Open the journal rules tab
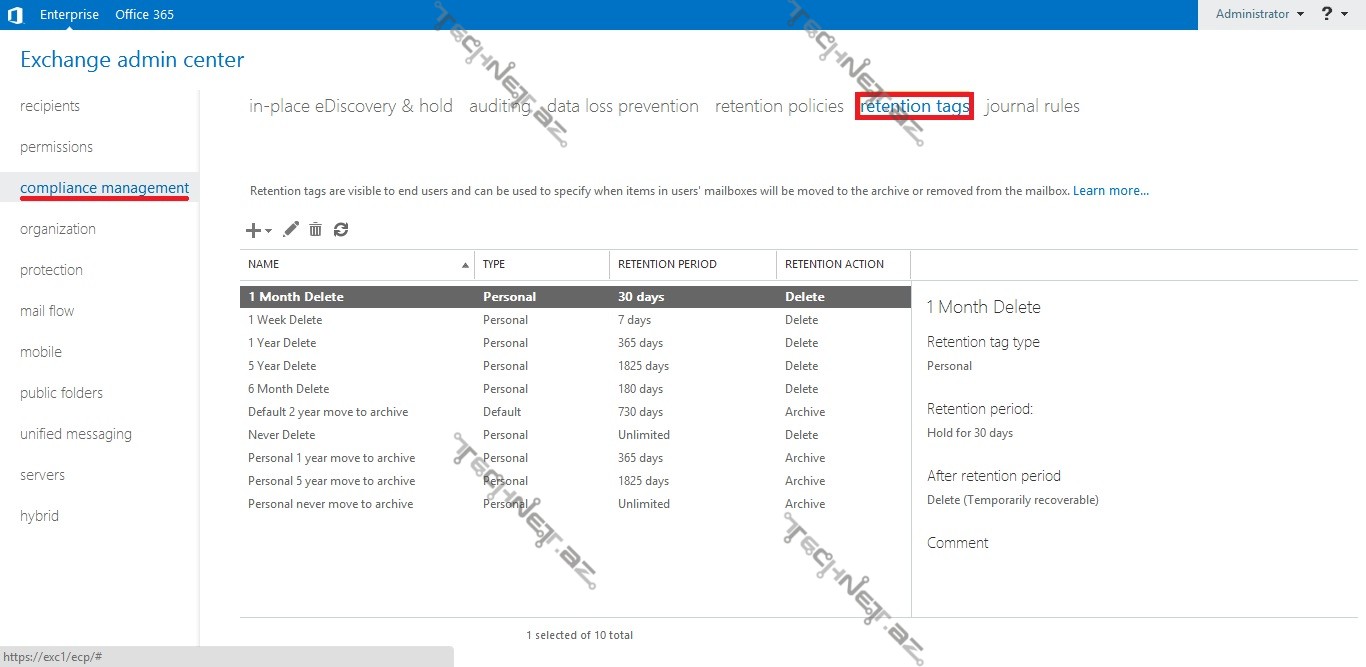 click(x=1032, y=106)
